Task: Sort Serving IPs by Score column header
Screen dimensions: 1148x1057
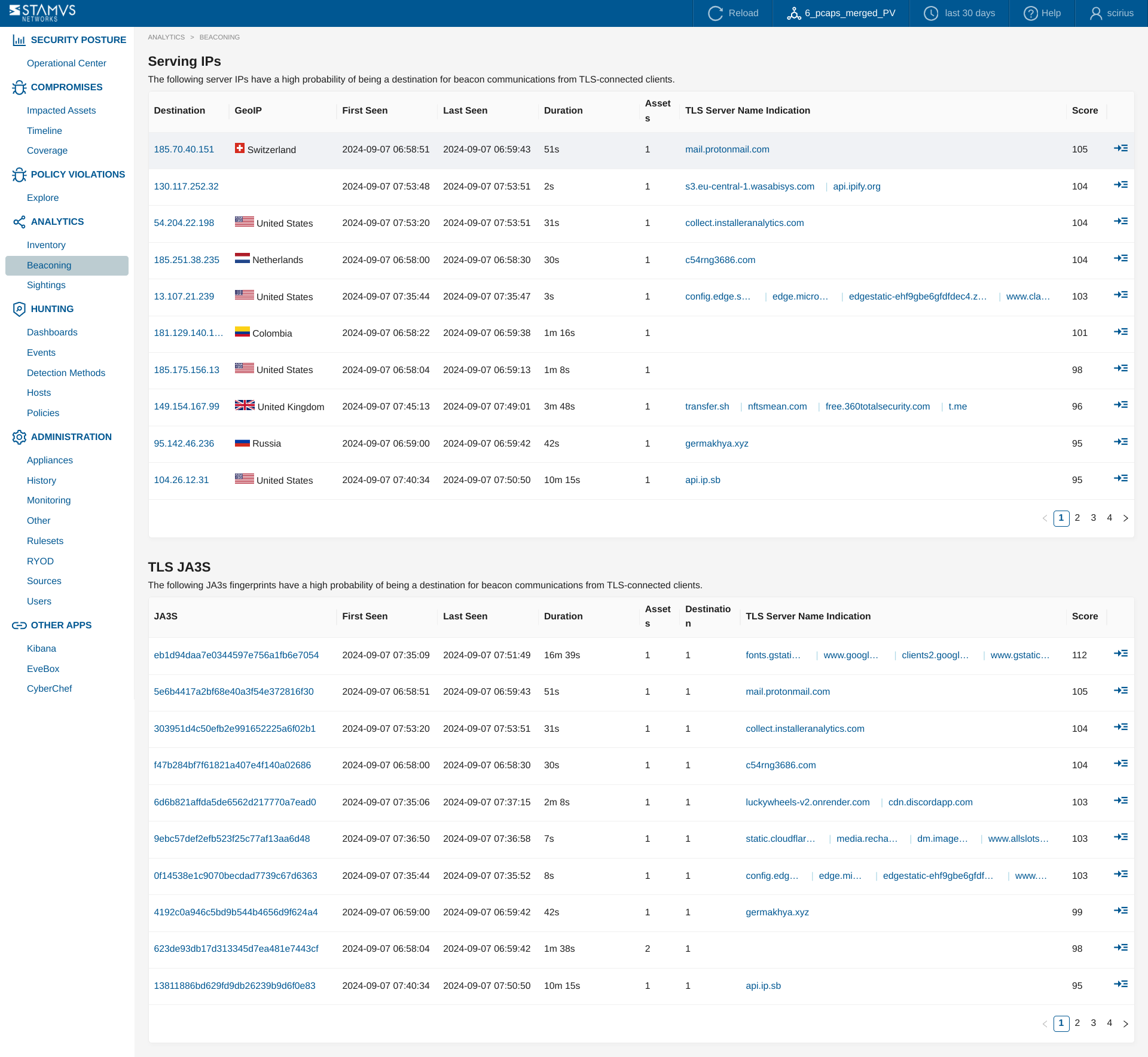Action: tap(1085, 111)
